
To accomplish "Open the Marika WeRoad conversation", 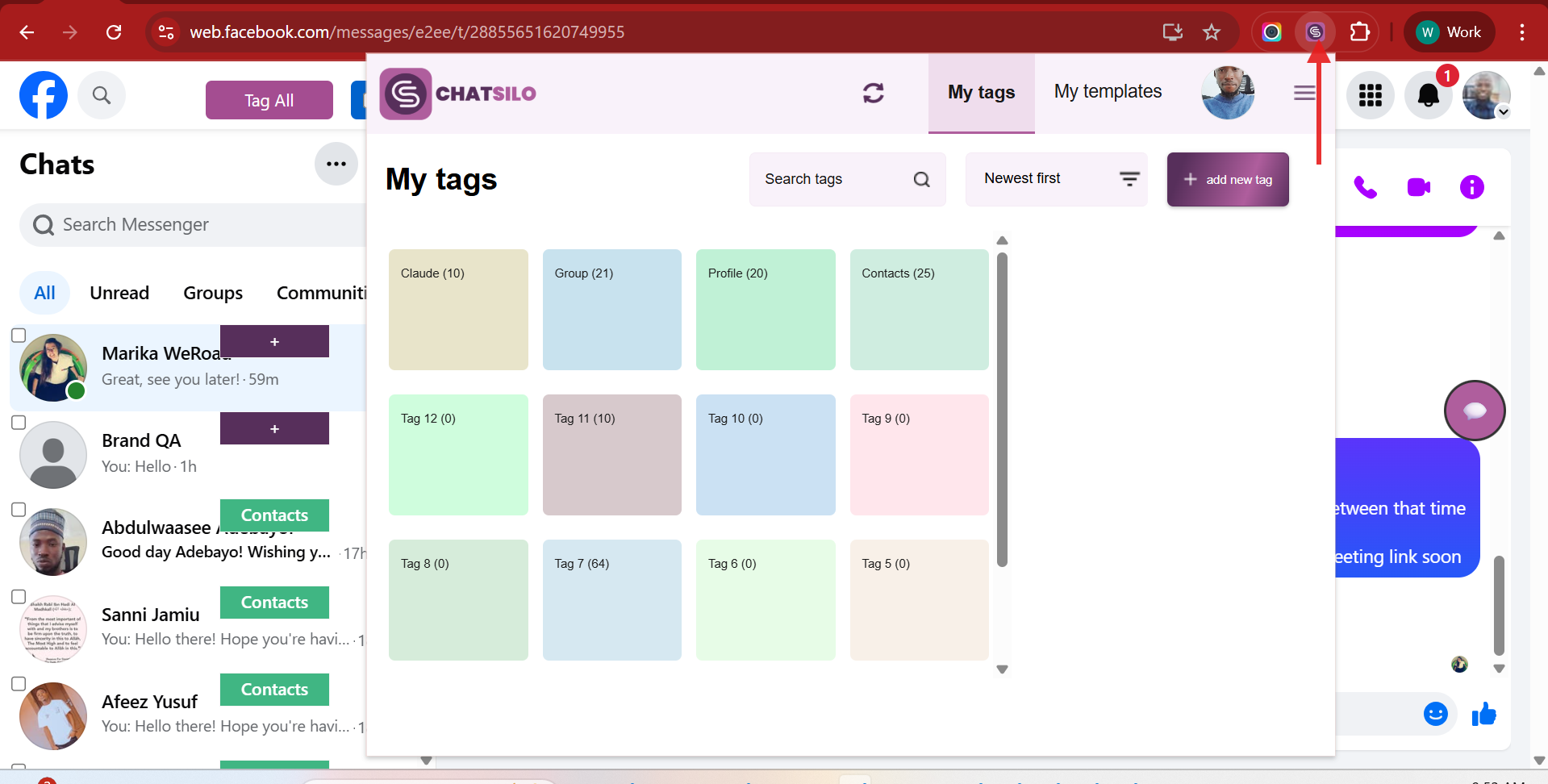I will click(188, 368).
